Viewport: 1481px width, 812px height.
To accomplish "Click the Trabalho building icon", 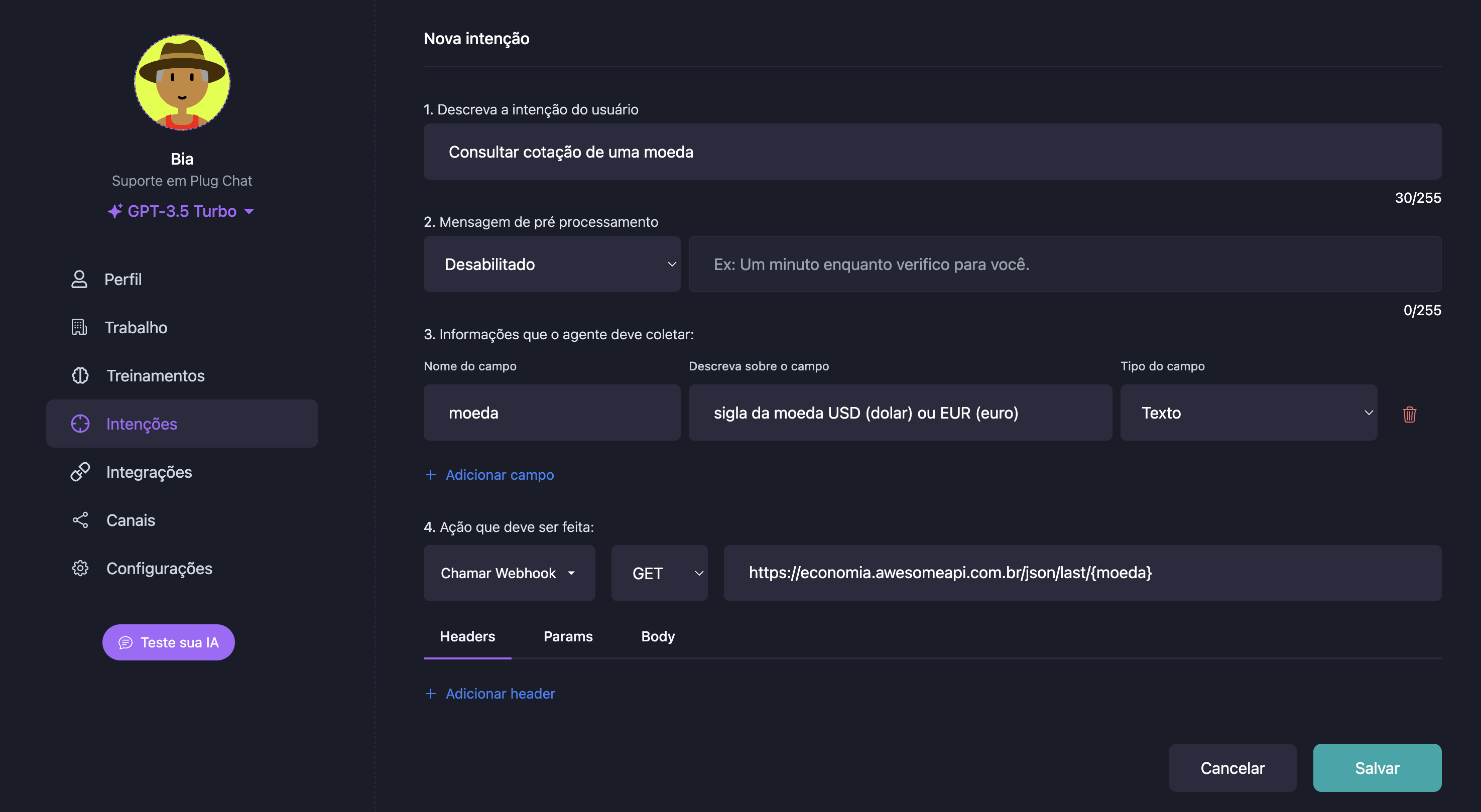I will click(x=79, y=328).
